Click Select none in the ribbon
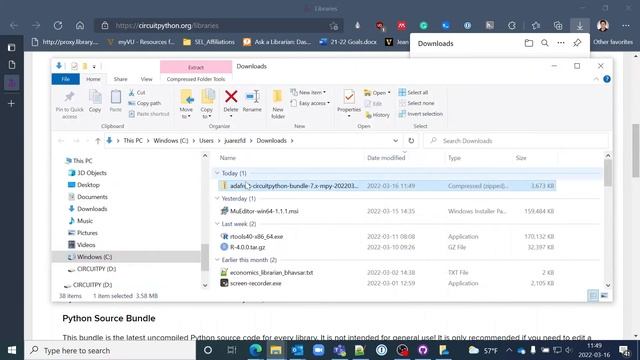The height and width of the screenshot is (360, 640). (416, 103)
